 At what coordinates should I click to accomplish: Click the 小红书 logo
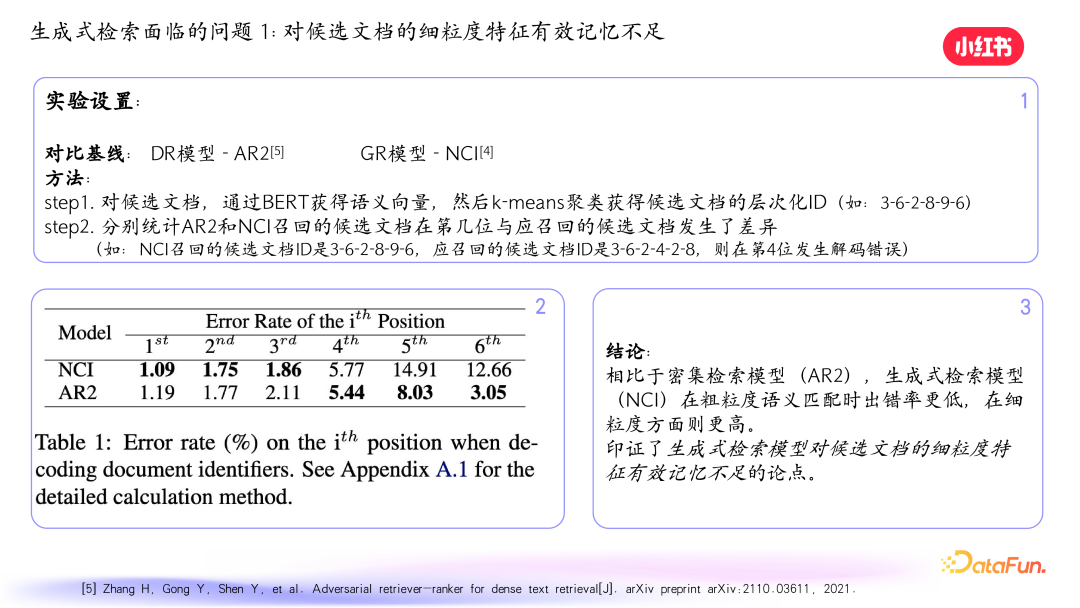983,46
